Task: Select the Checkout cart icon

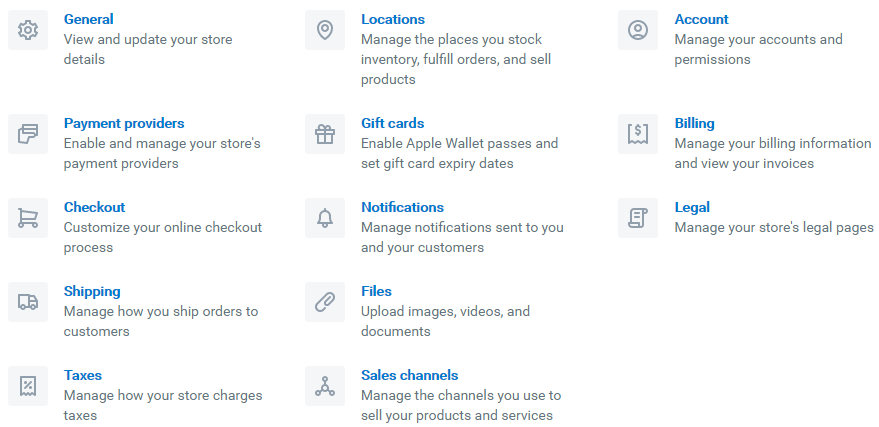Action: (x=28, y=218)
